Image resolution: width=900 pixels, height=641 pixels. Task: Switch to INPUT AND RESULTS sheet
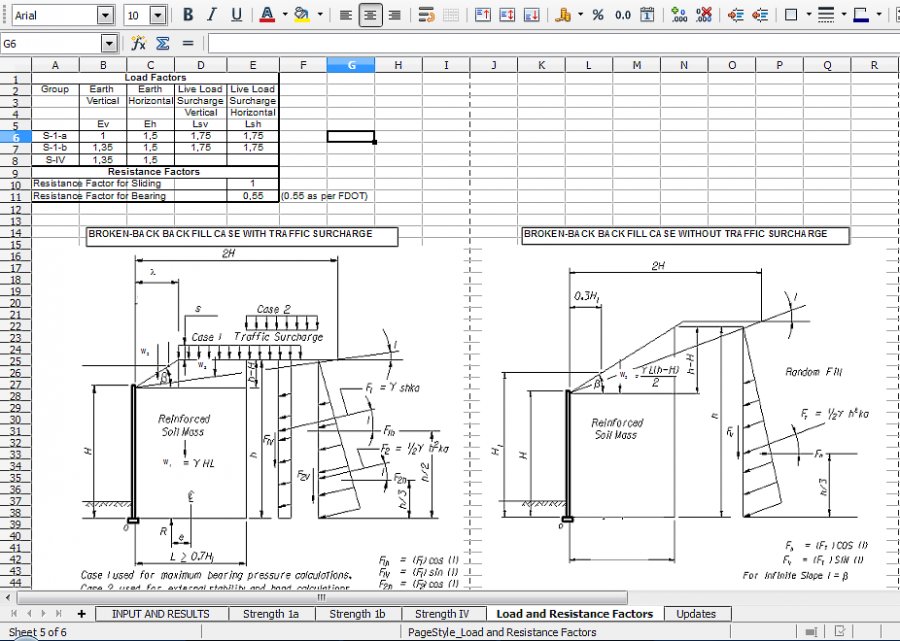point(161,614)
